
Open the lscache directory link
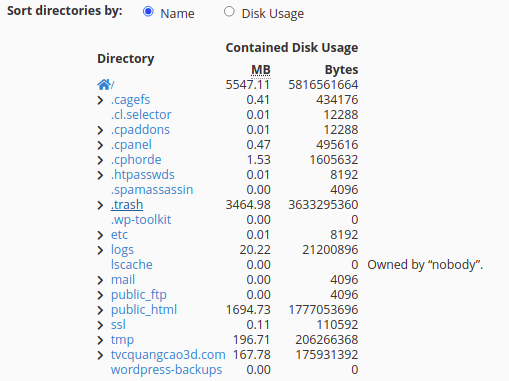click(132, 265)
